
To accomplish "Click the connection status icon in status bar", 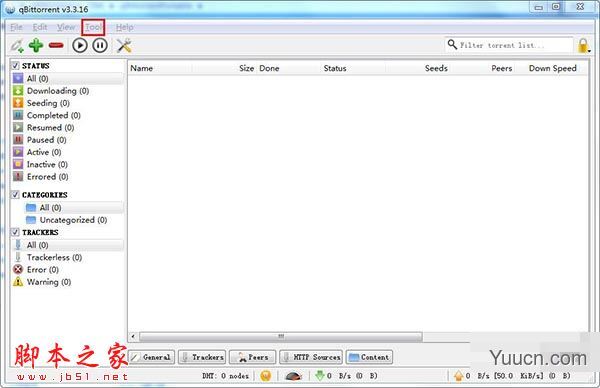I will tap(266, 376).
